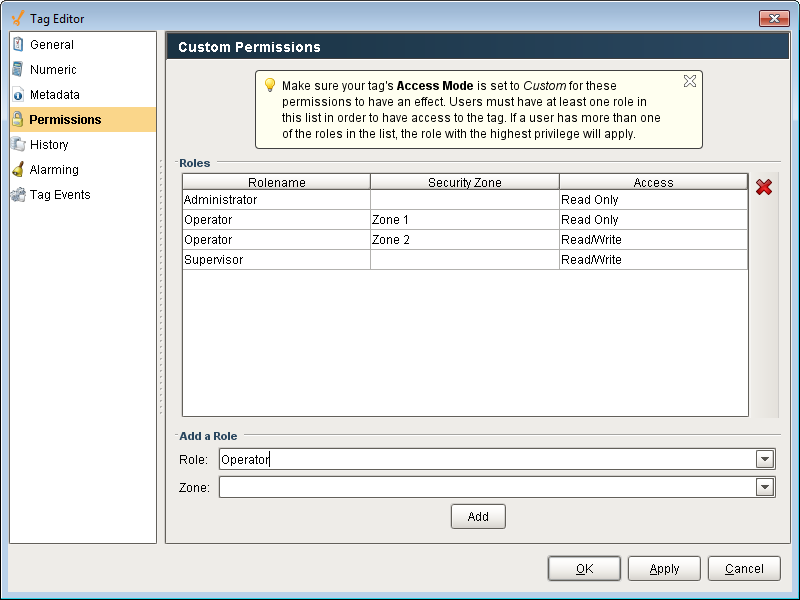The image size is (800, 600).
Task: Confirm changes with the OK button
Action: 584,568
